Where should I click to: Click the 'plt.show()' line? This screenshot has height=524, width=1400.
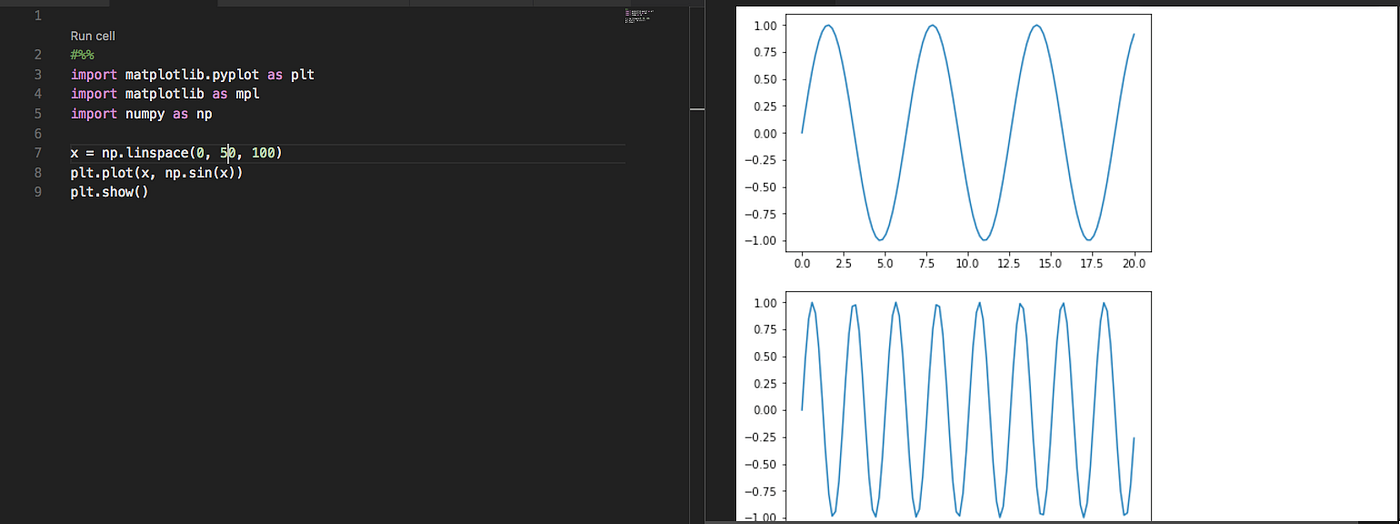(109, 192)
